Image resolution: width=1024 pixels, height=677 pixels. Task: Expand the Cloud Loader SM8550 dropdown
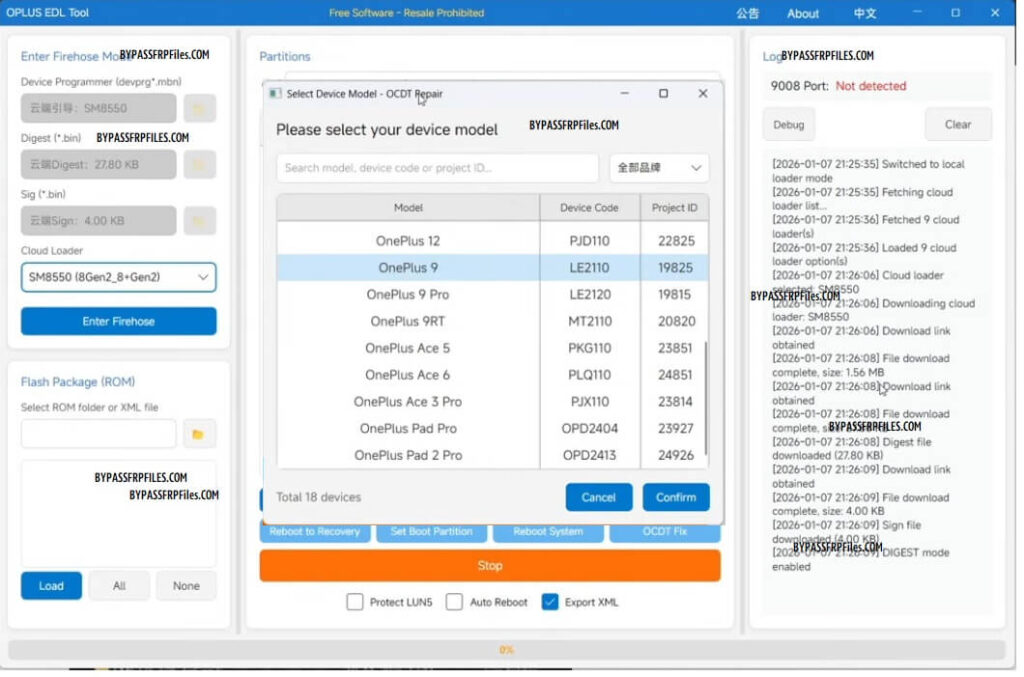point(118,277)
